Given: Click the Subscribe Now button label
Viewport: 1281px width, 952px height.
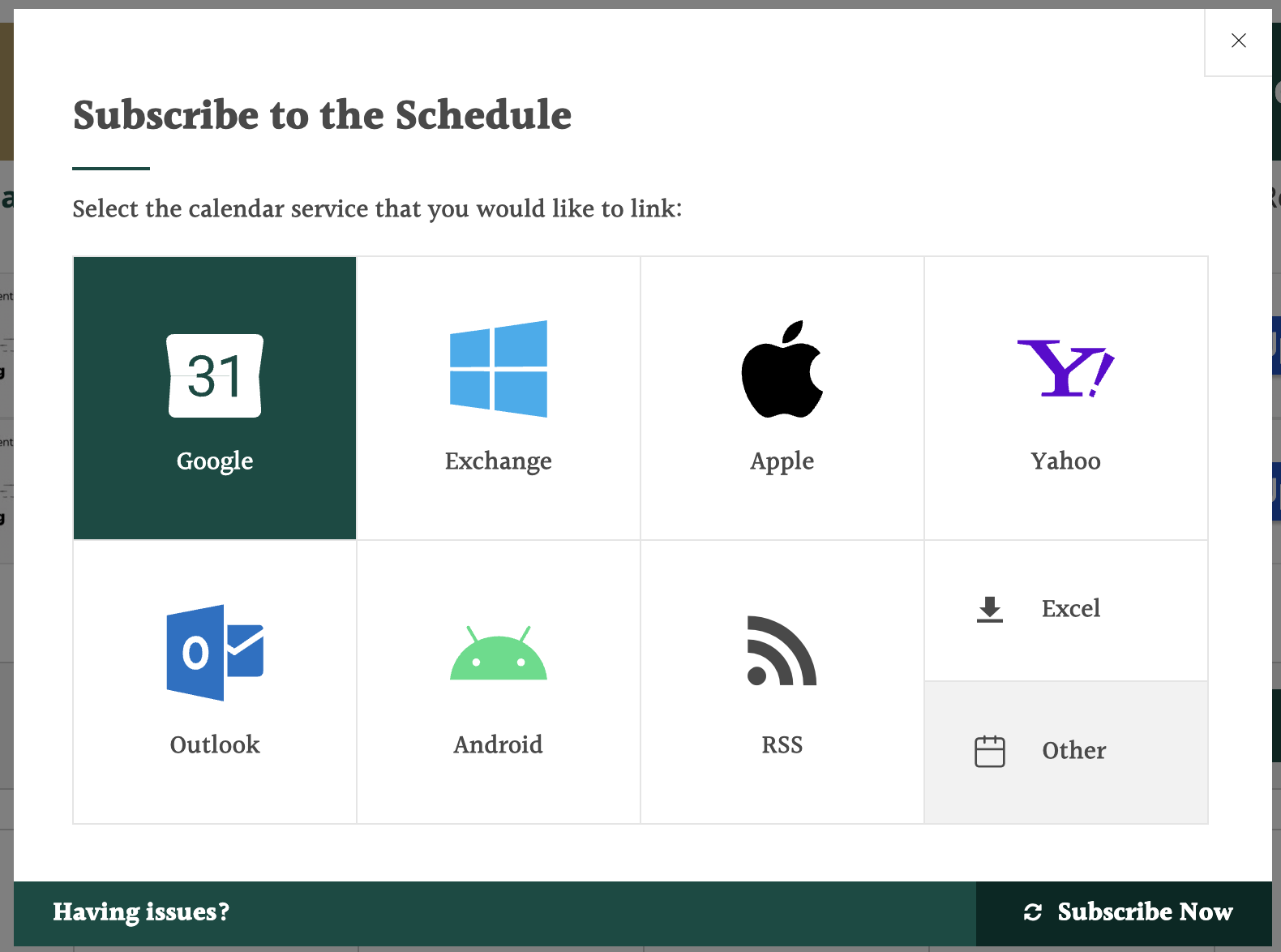Looking at the screenshot, I should pos(1145,912).
